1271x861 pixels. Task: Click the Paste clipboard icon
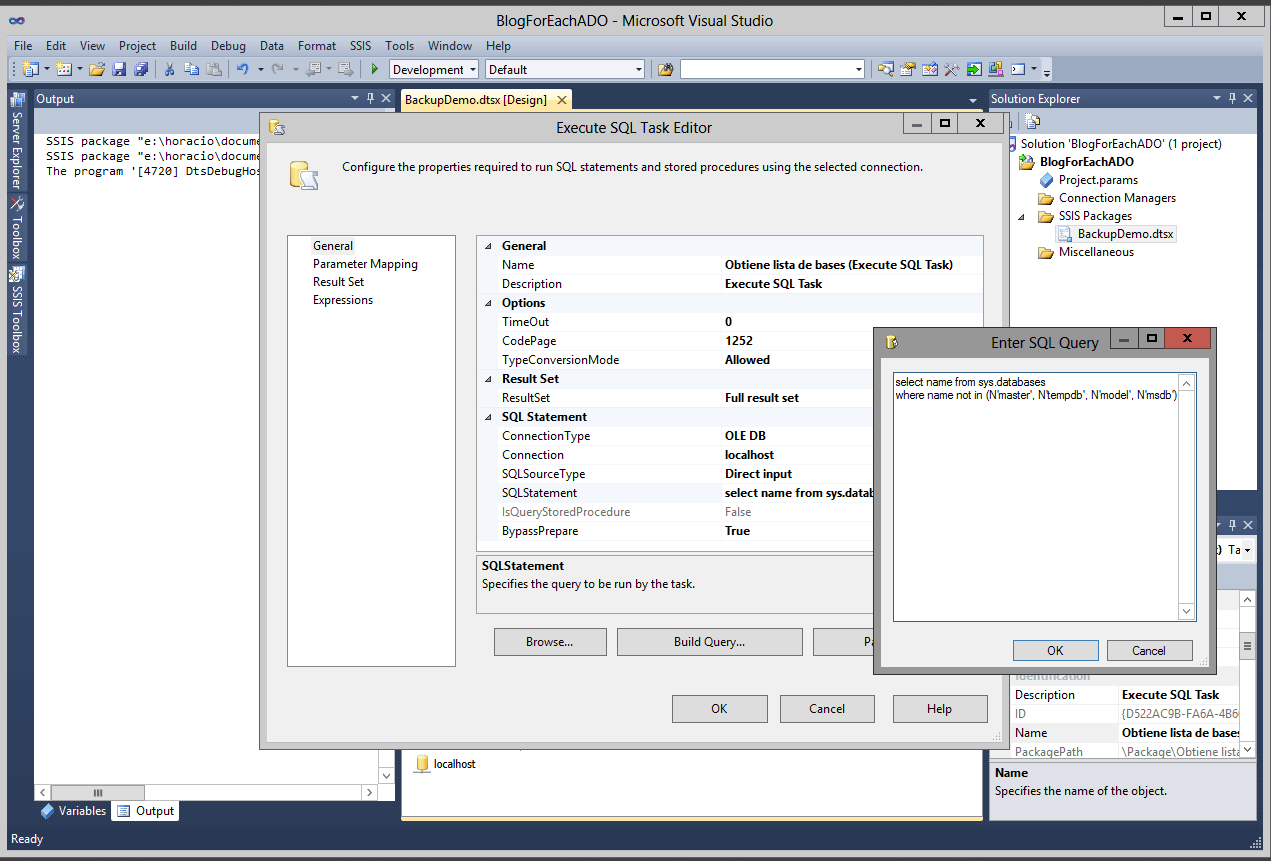point(213,69)
